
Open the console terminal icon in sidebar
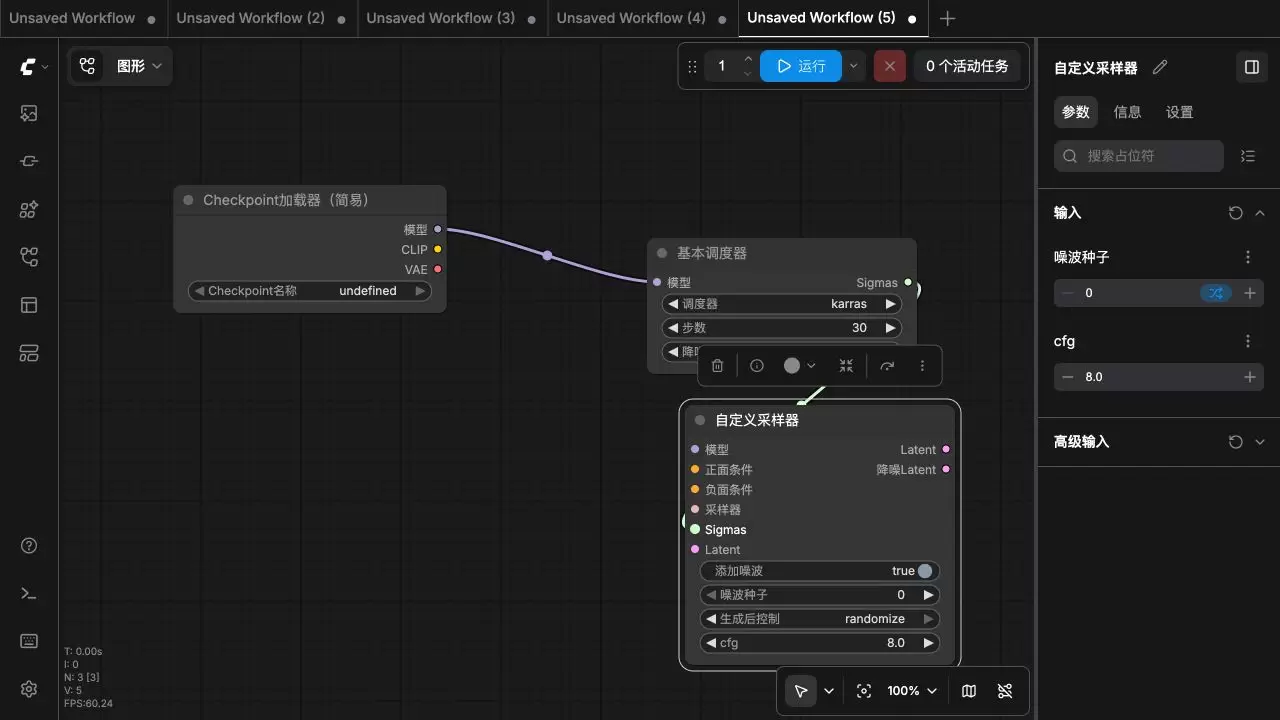[x=29, y=593]
